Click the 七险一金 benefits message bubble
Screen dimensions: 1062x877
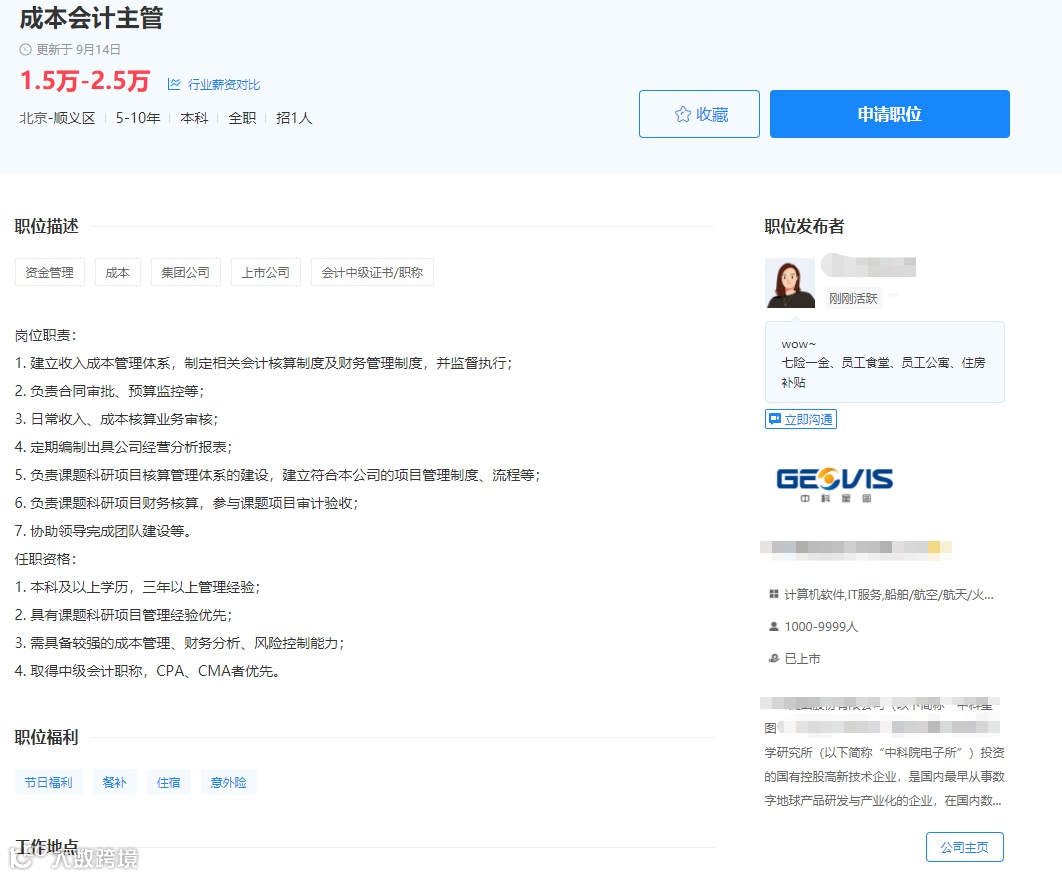(885, 362)
